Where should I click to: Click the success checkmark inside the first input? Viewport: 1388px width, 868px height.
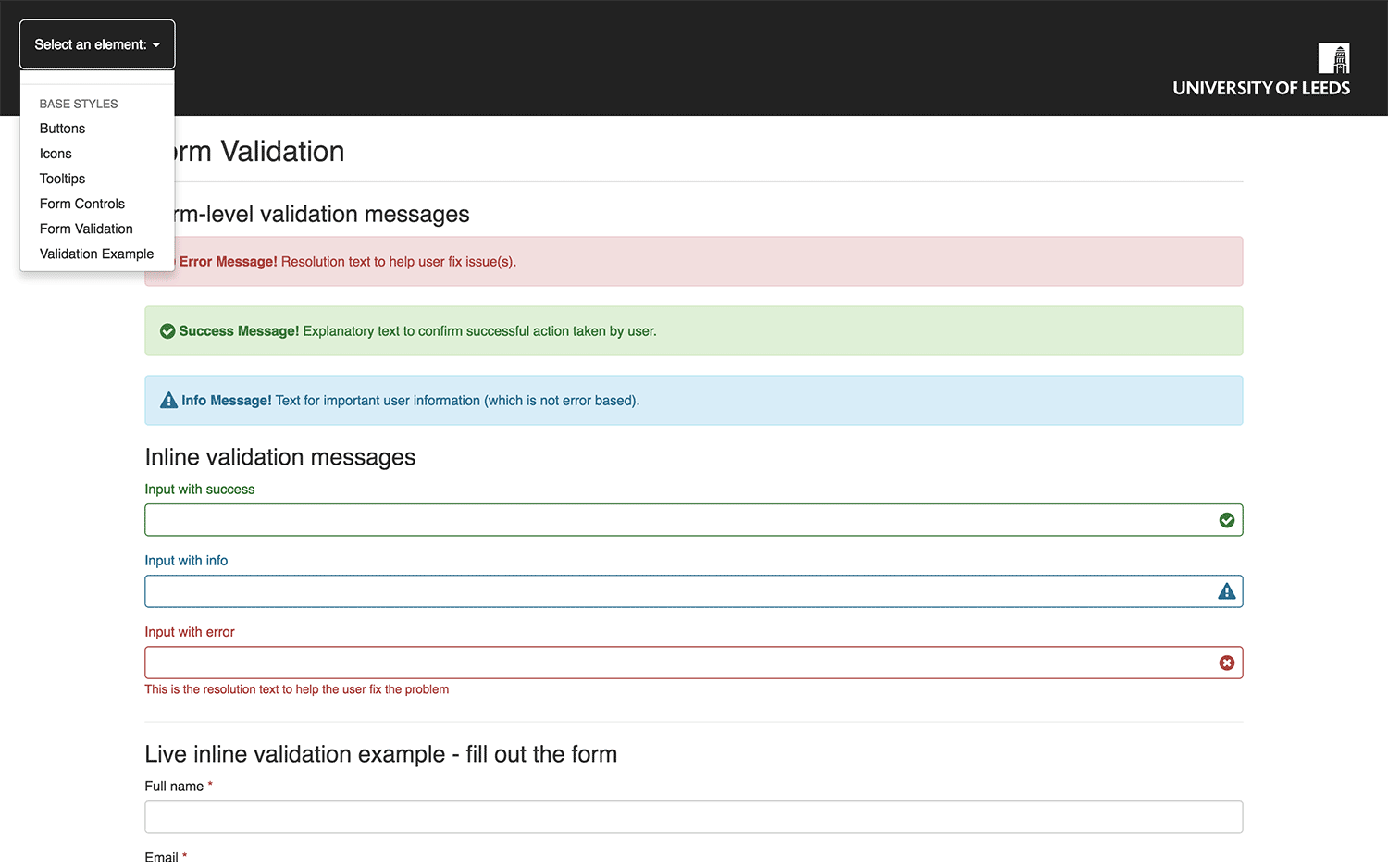(1227, 519)
